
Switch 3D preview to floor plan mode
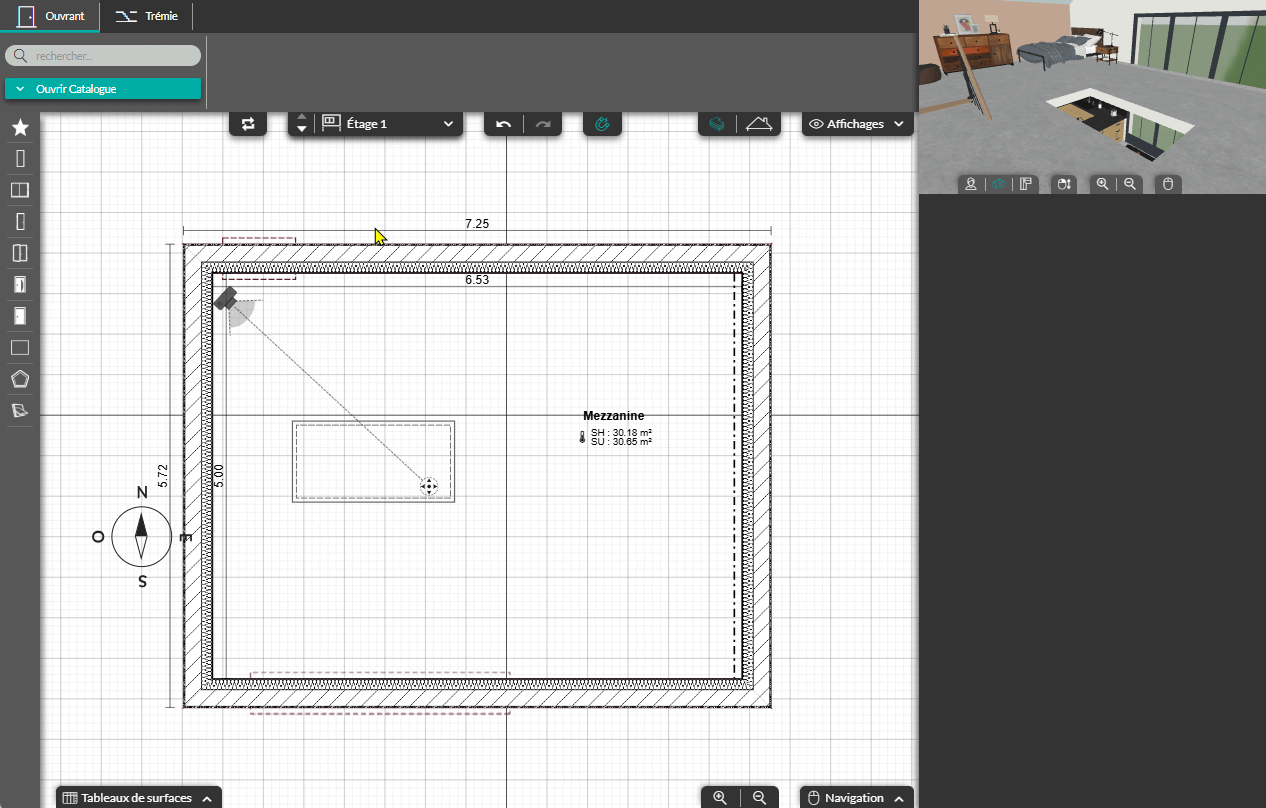[1025, 184]
